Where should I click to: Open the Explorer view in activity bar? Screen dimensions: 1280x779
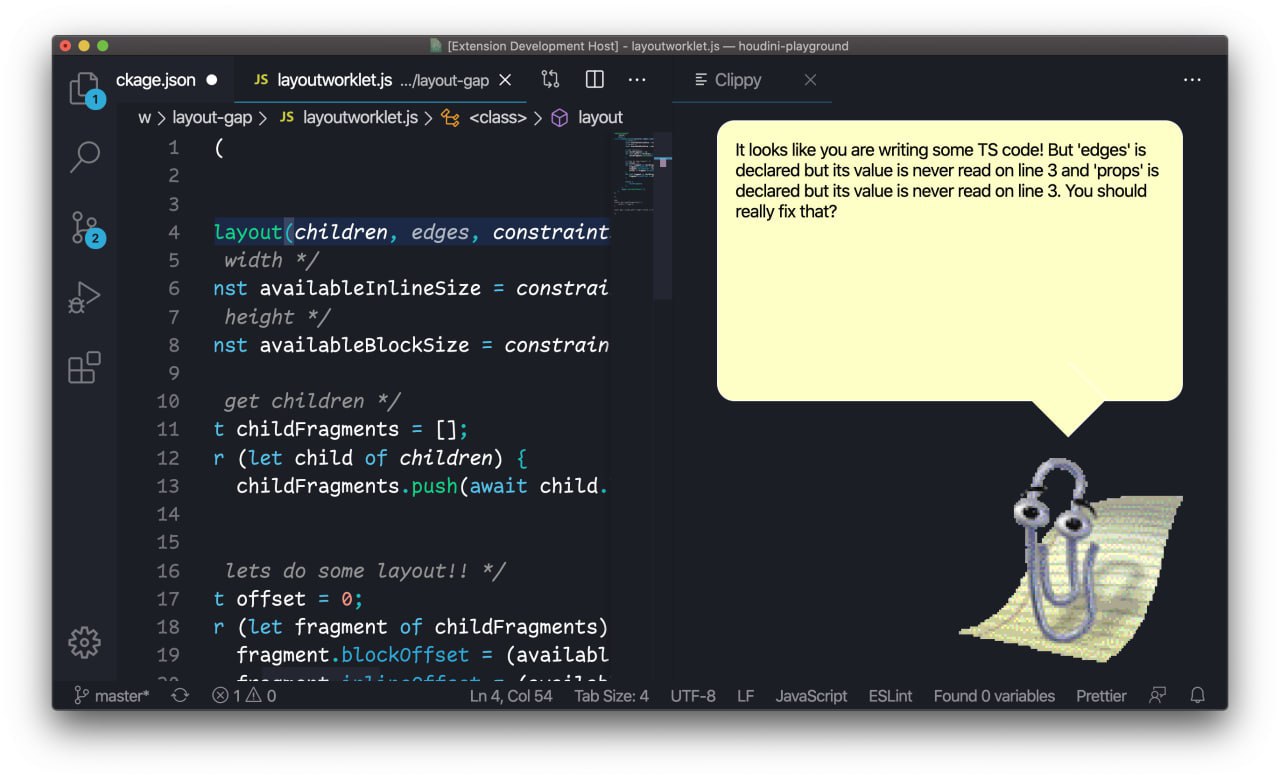[84, 88]
